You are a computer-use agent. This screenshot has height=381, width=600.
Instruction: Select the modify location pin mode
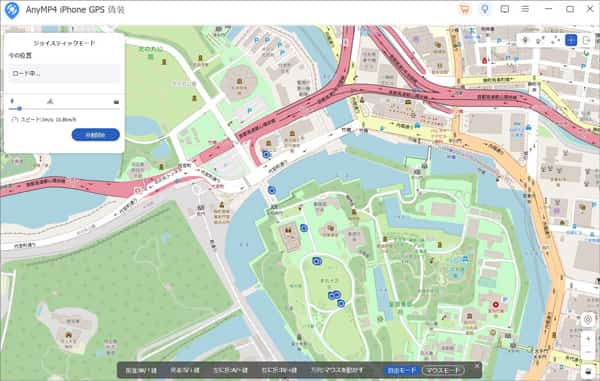pos(525,40)
